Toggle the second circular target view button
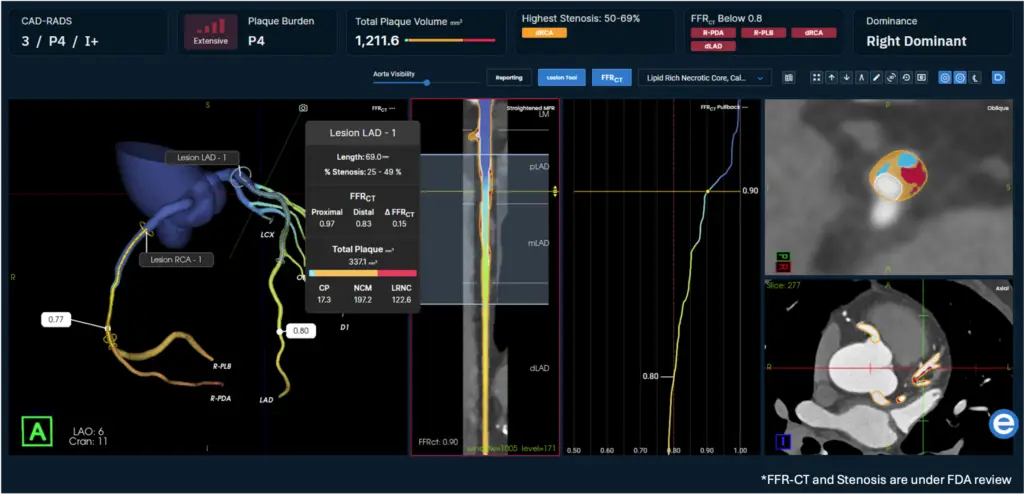The image size is (1024, 496). click(959, 78)
